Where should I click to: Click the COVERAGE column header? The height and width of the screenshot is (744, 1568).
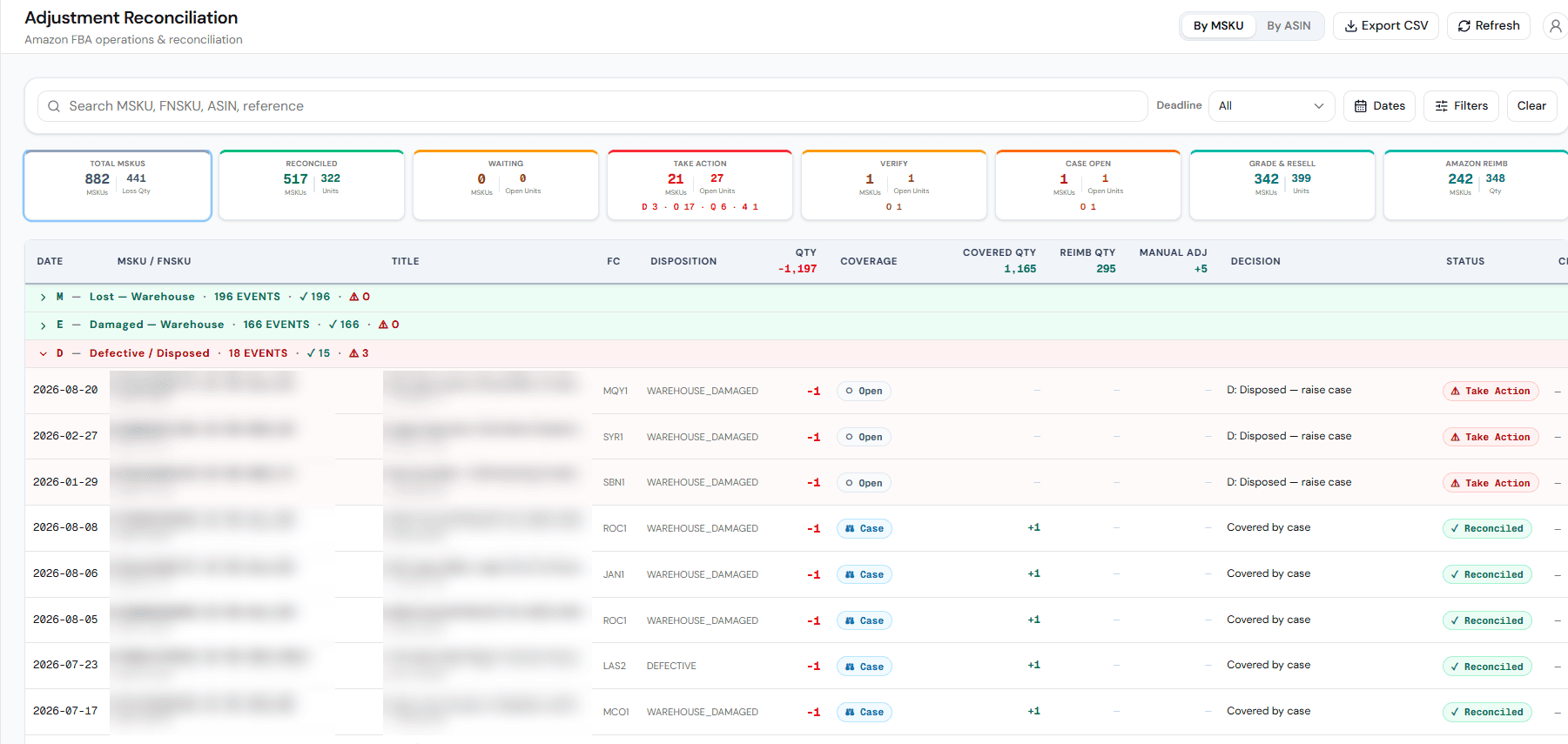[869, 261]
